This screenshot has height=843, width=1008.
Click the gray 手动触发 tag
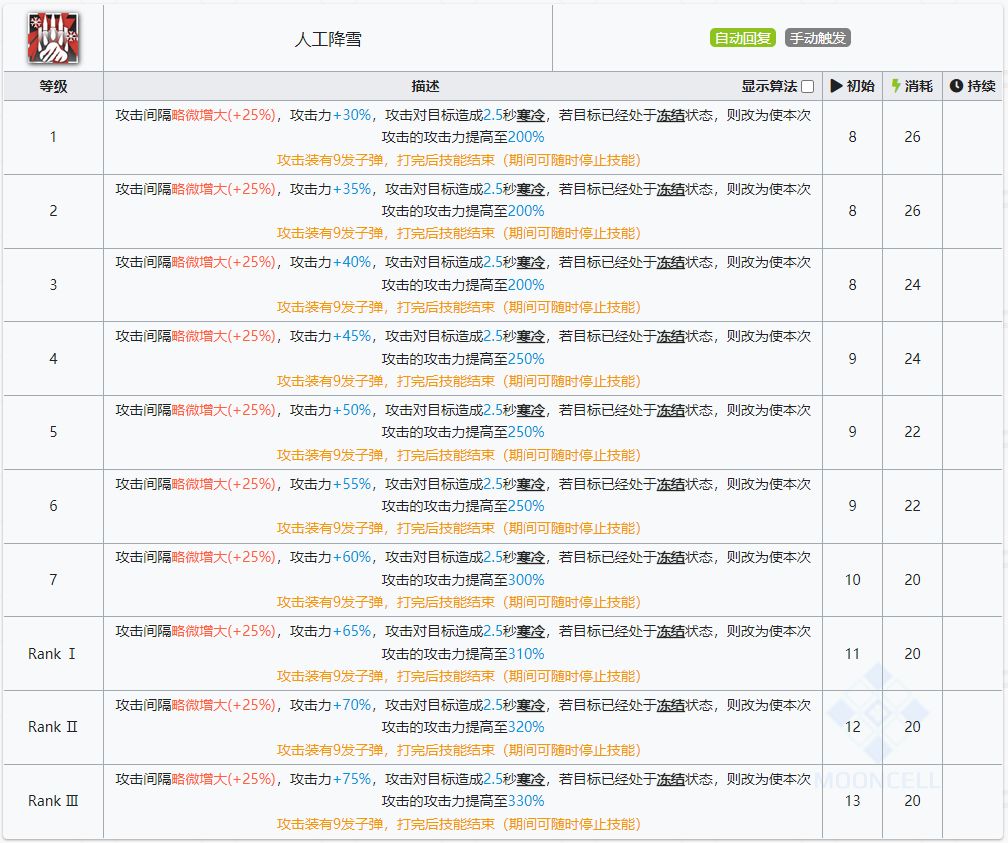(817, 38)
